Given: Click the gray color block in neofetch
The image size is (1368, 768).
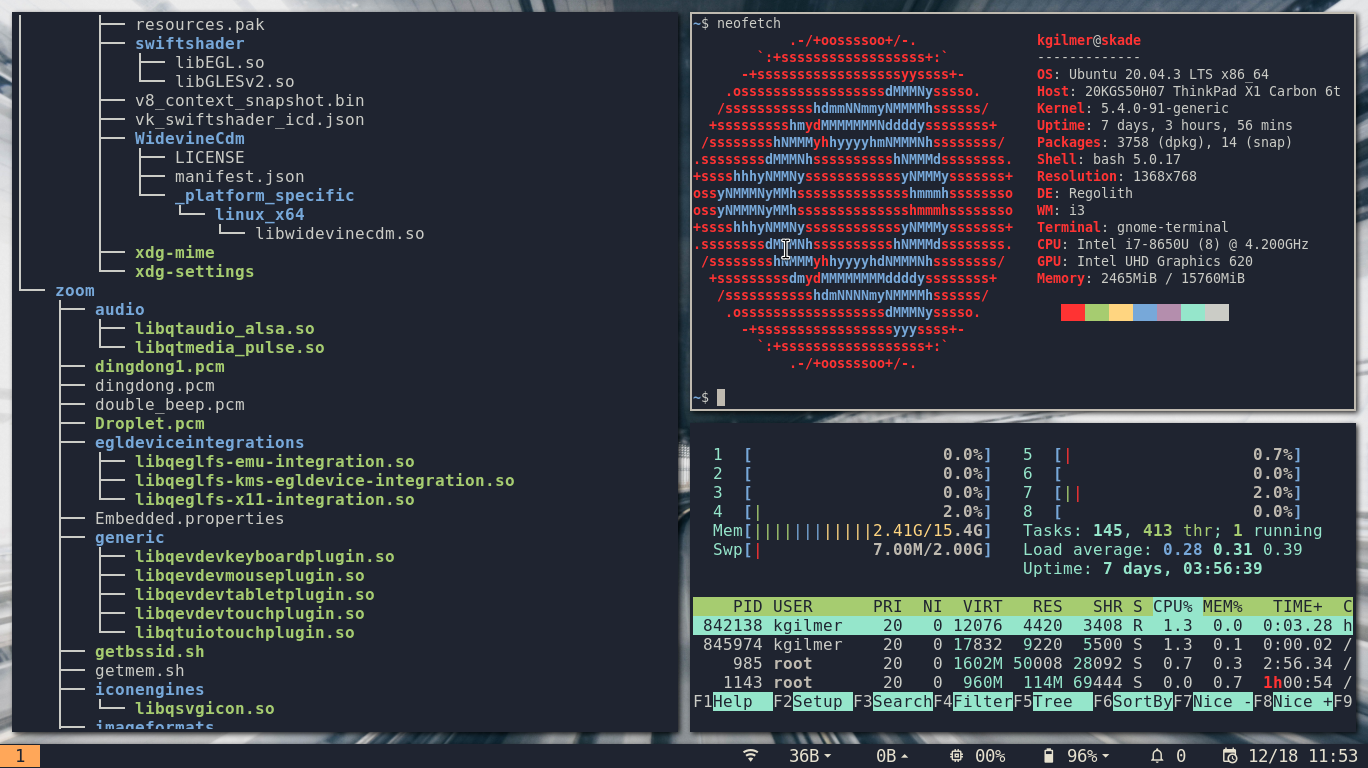Looking at the screenshot, I should click(x=1217, y=313).
